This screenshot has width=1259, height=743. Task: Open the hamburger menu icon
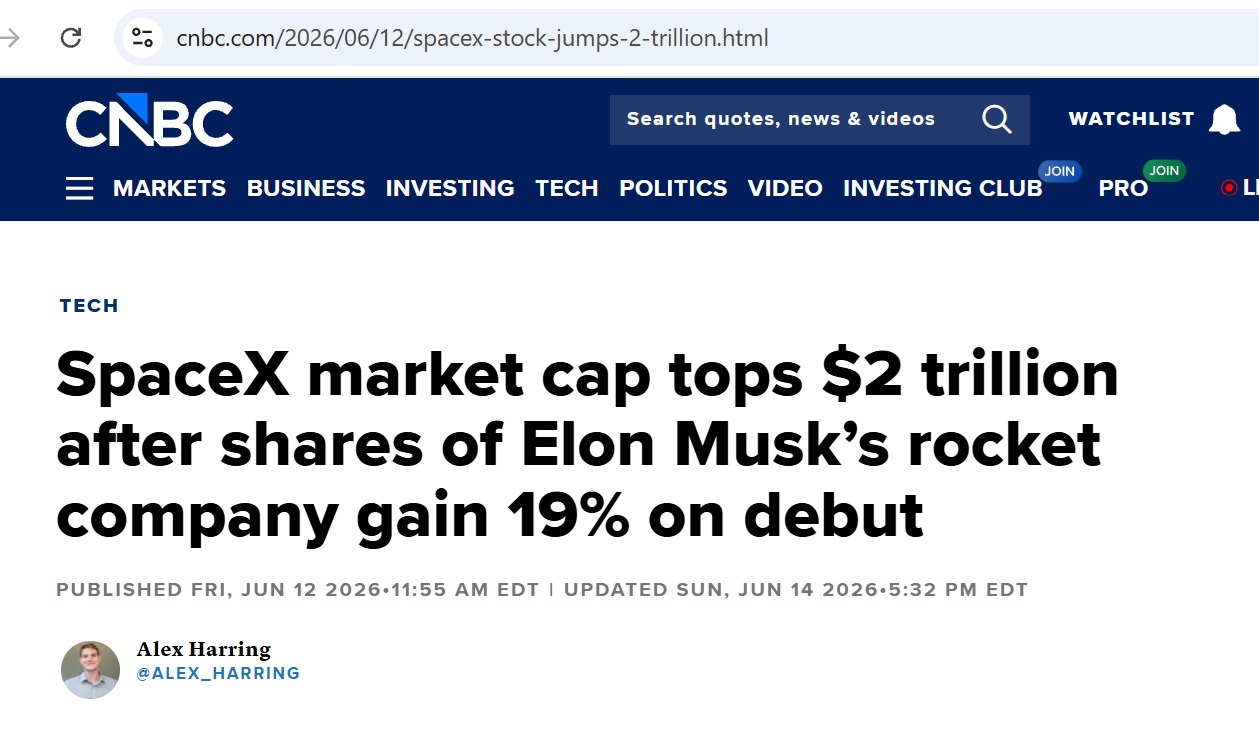[x=79, y=188]
